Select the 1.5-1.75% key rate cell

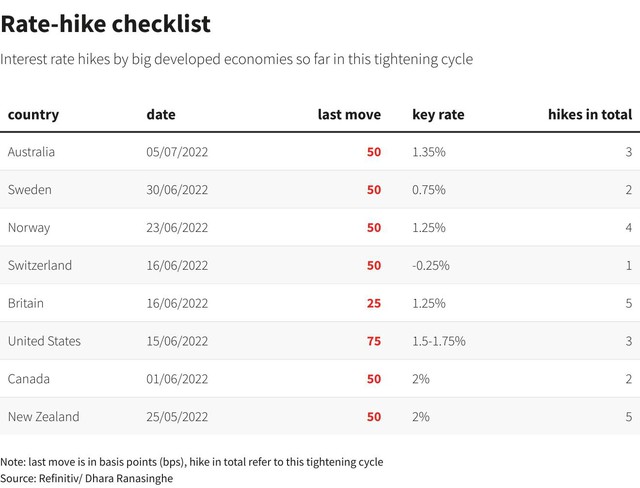click(x=438, y=341)
